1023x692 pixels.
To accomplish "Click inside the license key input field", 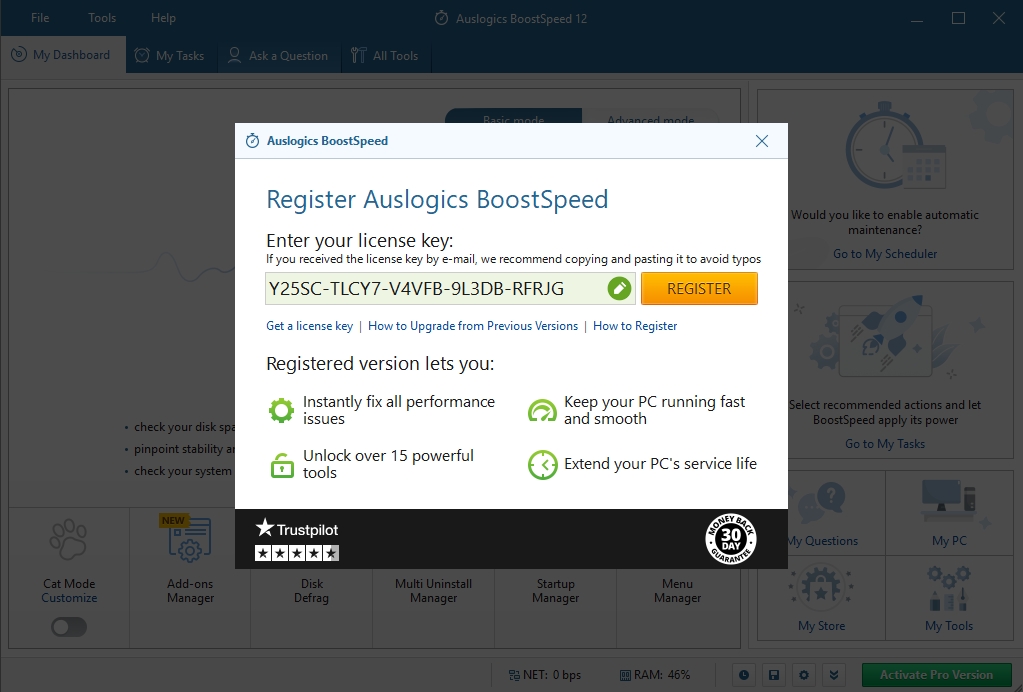I will point(430,288).
